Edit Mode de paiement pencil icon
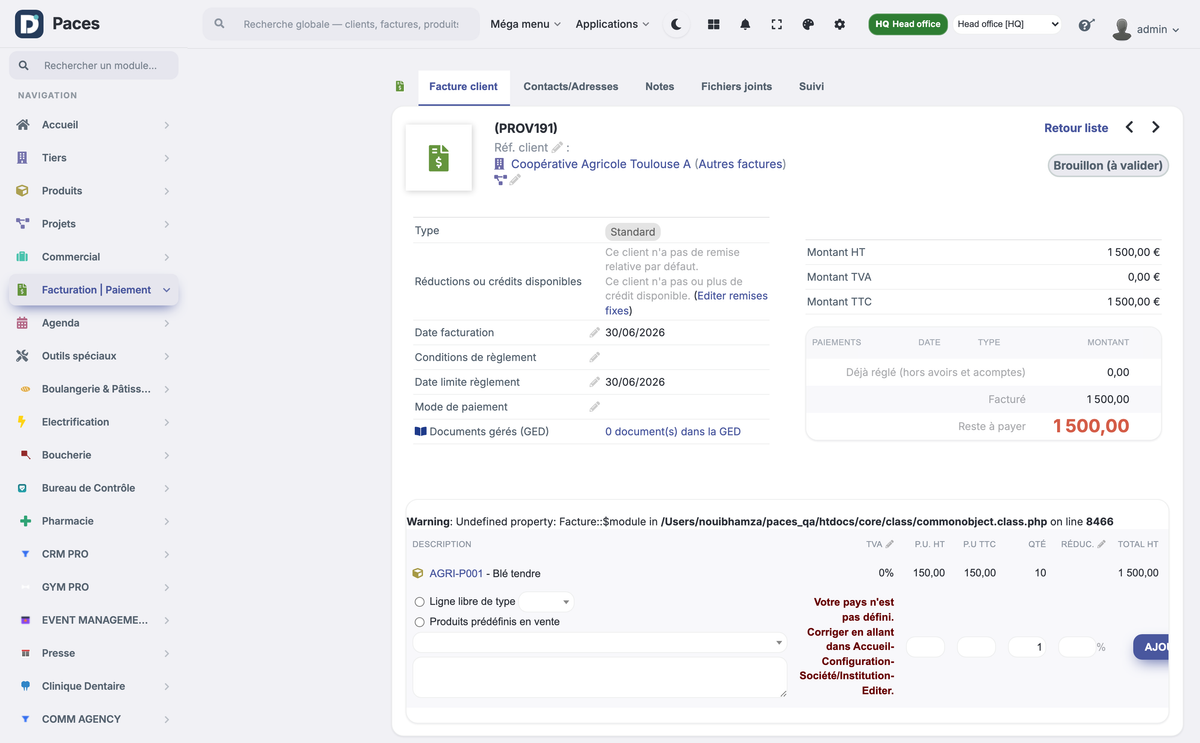Image resolution: width=1200 pixels, height=743 pixels. (x=595, y=407)
